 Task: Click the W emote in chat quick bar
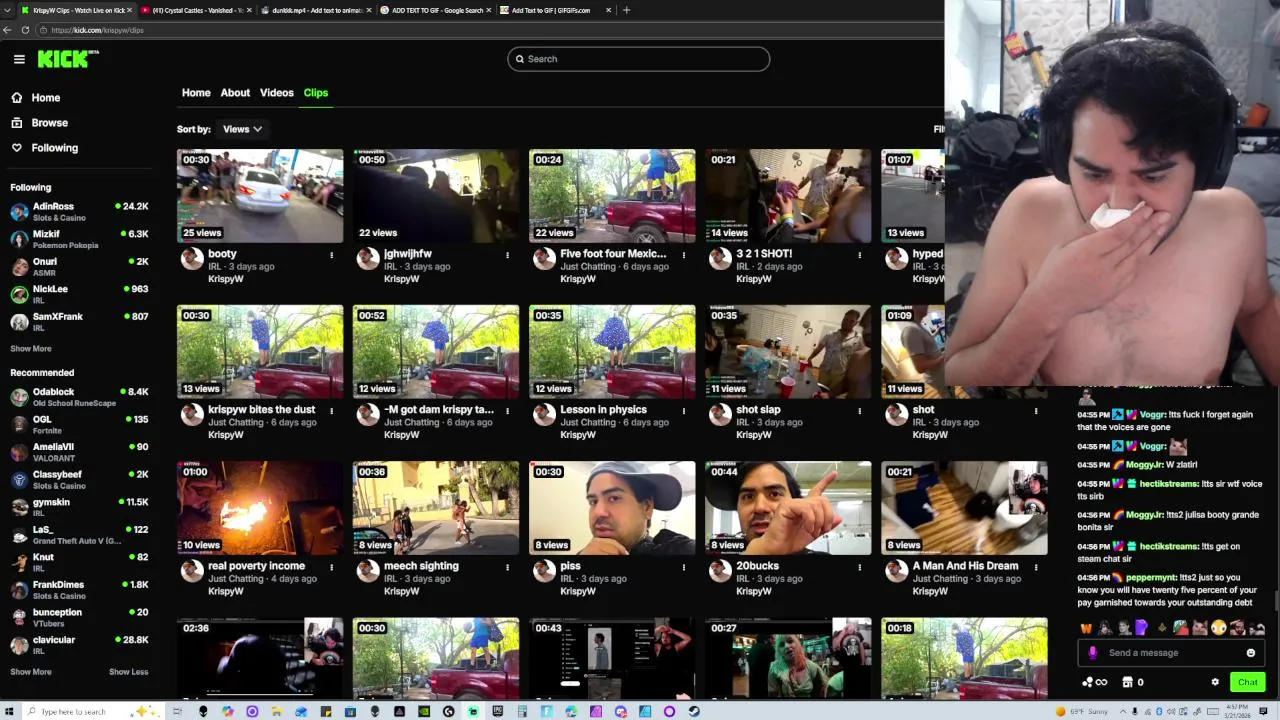(x=1086, y=628)
